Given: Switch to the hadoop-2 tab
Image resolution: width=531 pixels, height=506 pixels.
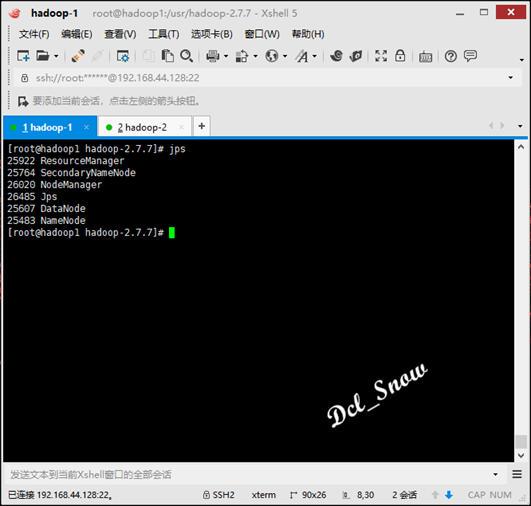Looking at the screenshot, I should [x=145, y=127].
